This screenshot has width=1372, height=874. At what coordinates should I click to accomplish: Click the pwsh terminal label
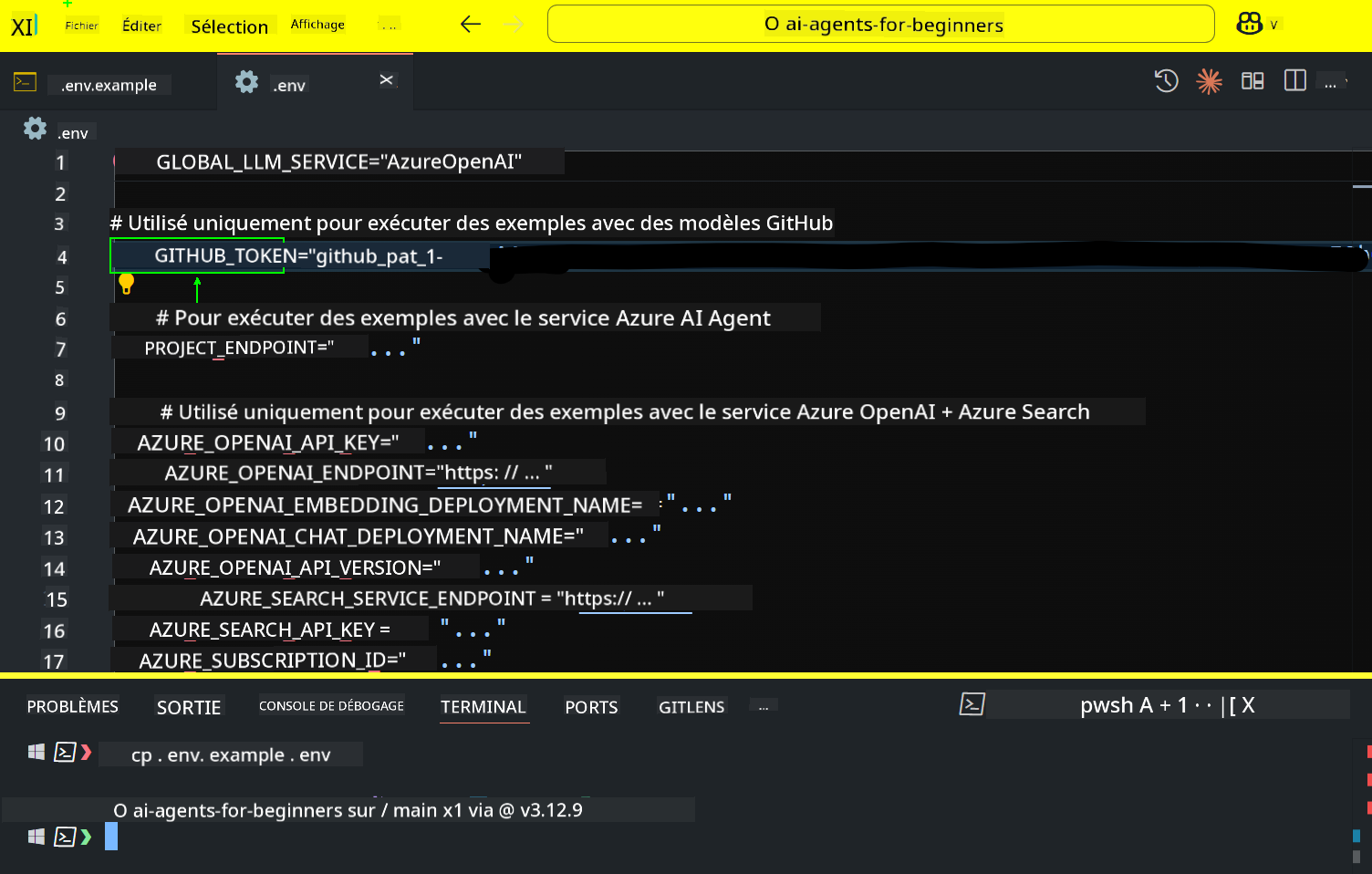coord(1107,704)
